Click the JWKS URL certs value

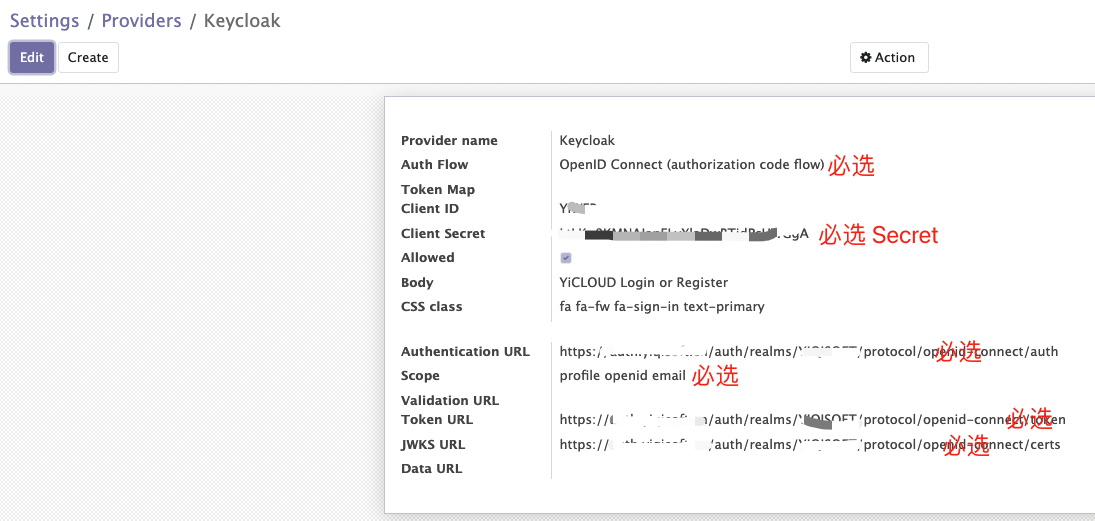(x=809, y=445)
